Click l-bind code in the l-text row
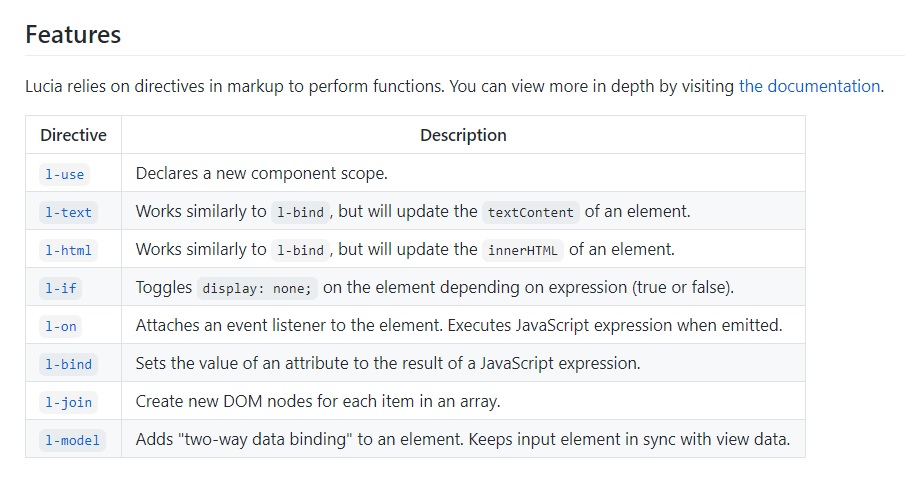The height and width of the screenshot is (482, 908). click(x=300, y=213)
